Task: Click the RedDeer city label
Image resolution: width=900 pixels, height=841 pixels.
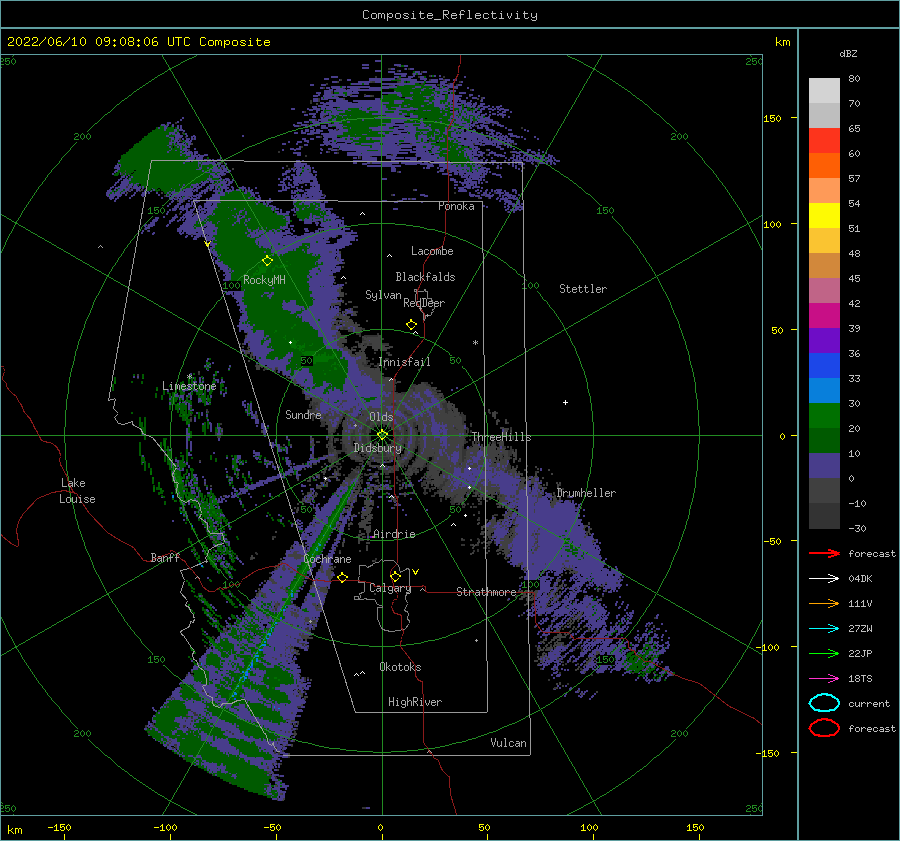Action: (x=424, y=303)
